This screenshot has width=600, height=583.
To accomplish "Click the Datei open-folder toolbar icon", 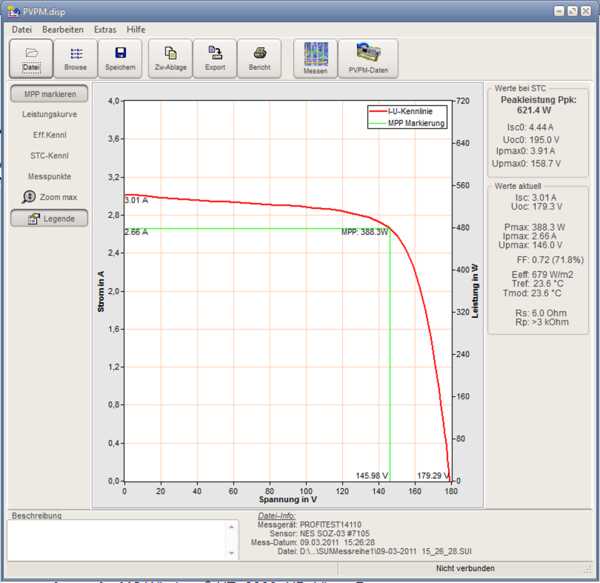I will click(x=31, y=58).
